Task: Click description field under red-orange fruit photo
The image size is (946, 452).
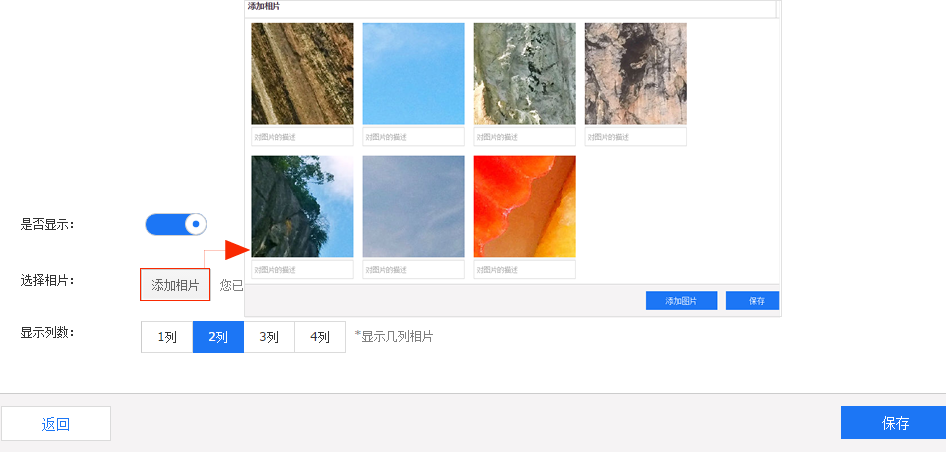Action: point(524,269)
